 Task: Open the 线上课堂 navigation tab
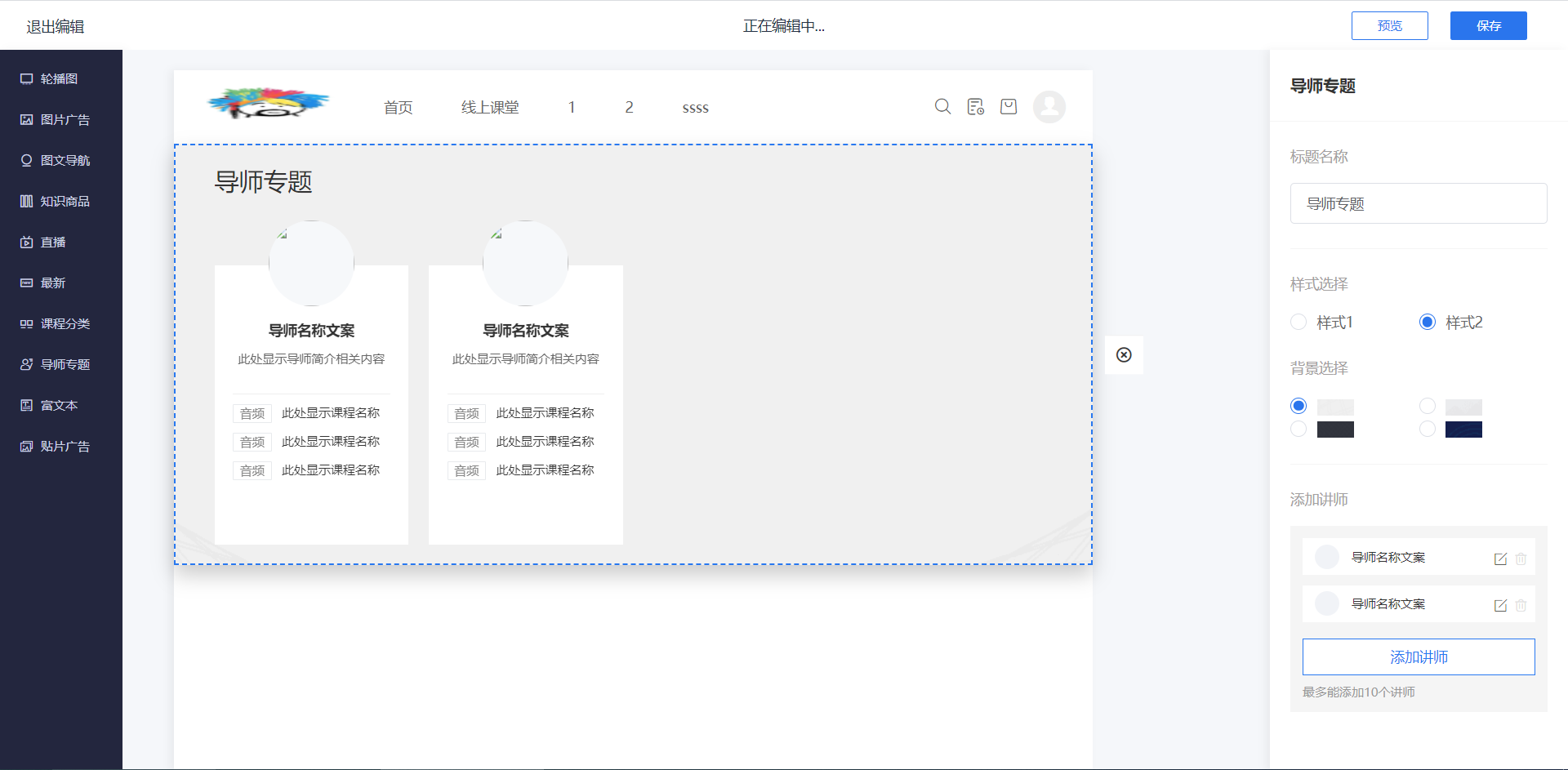click(490, 108)
